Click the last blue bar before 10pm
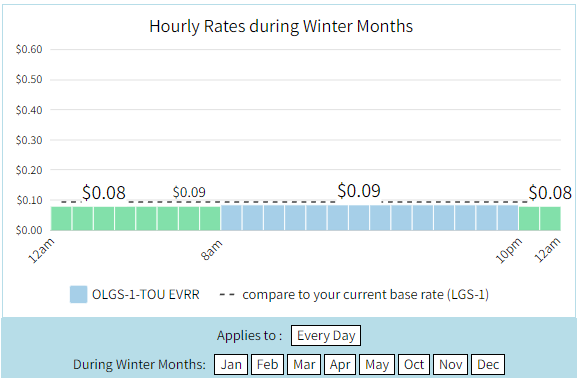The height and width of the screenshot is (378, 579). 508,219
